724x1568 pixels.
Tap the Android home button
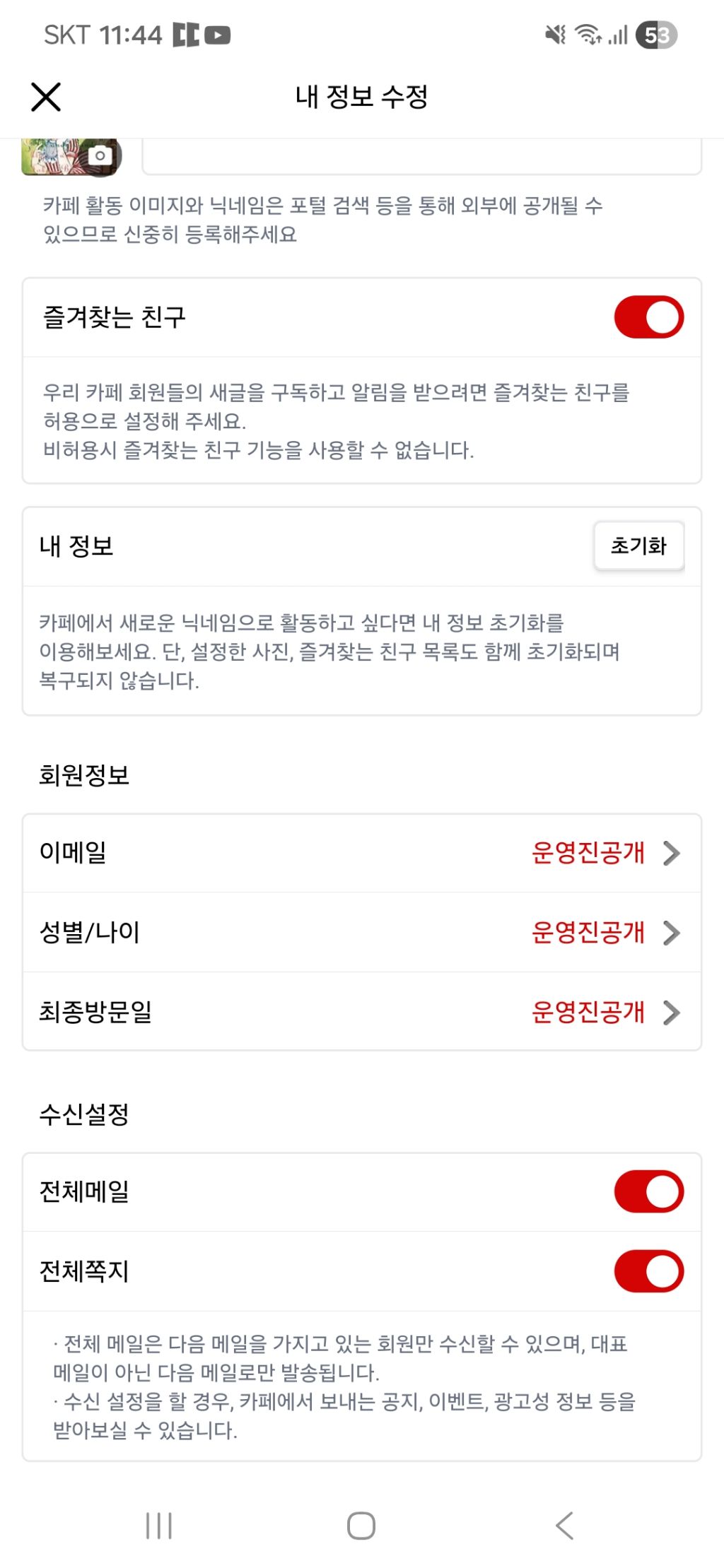[x=361, y=1525]
